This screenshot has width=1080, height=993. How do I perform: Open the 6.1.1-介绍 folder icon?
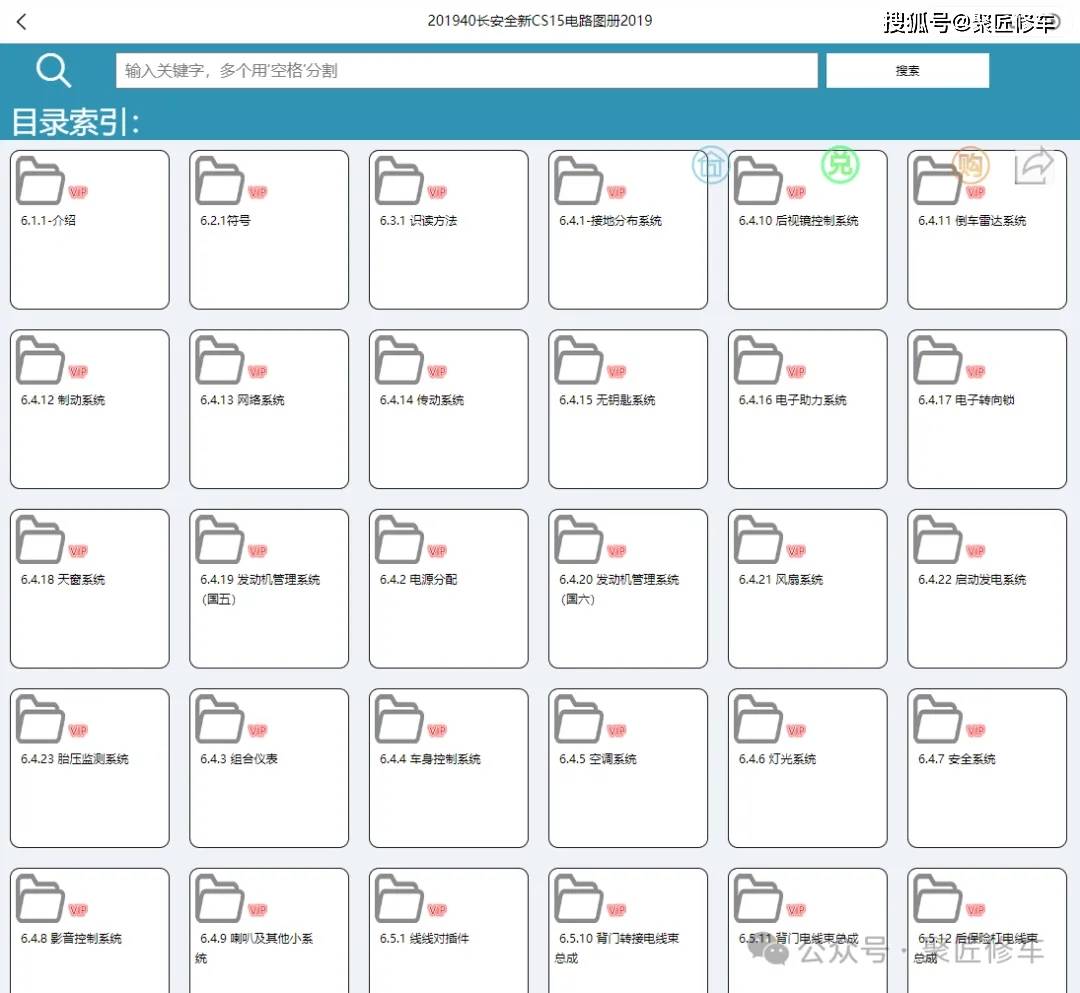click(41, 182)
